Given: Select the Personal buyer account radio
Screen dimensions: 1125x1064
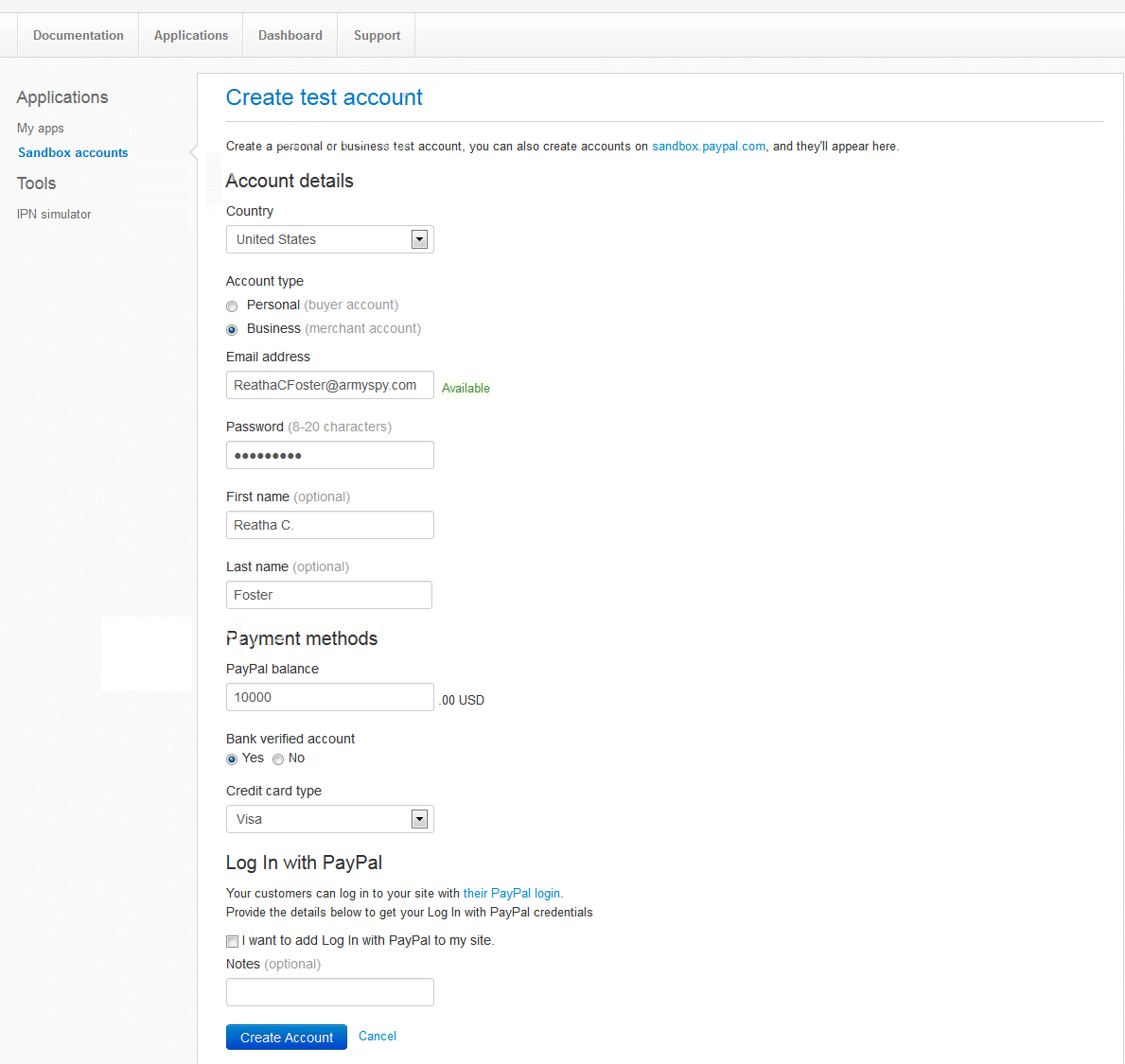Looking at the screenshot, I should click(232, 306).
